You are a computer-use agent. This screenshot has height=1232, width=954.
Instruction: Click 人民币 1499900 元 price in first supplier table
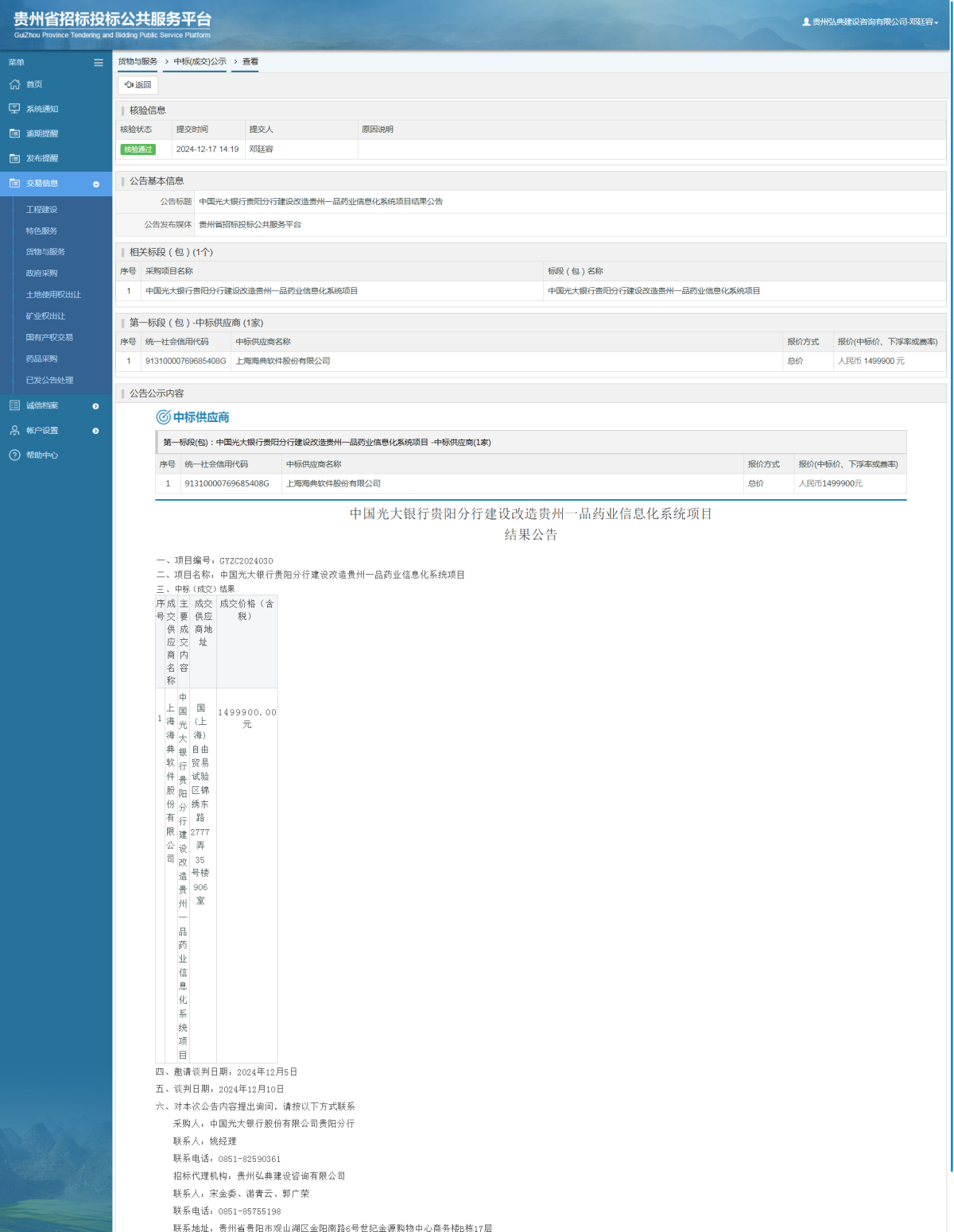coord(871,361)
